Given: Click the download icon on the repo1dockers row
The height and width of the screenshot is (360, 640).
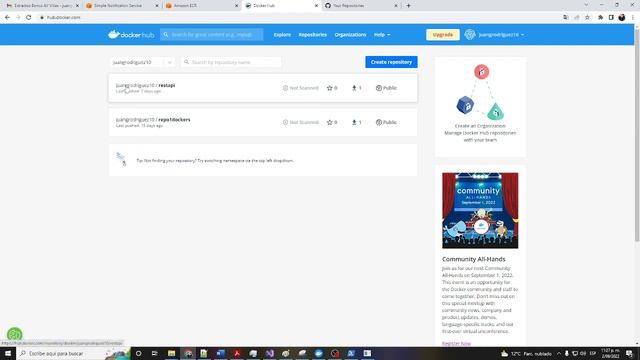Looking at the screenshot, I should [354, 122].
